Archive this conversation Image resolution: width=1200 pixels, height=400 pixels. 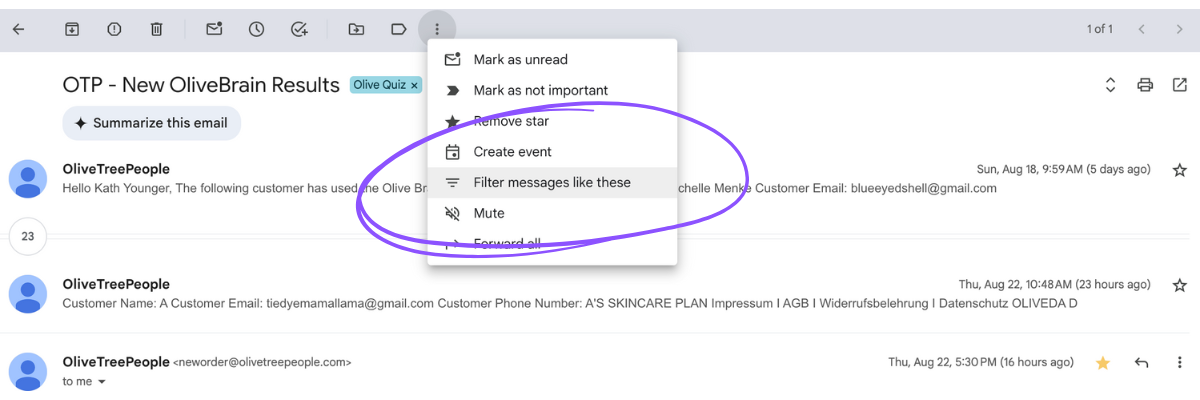72,29
